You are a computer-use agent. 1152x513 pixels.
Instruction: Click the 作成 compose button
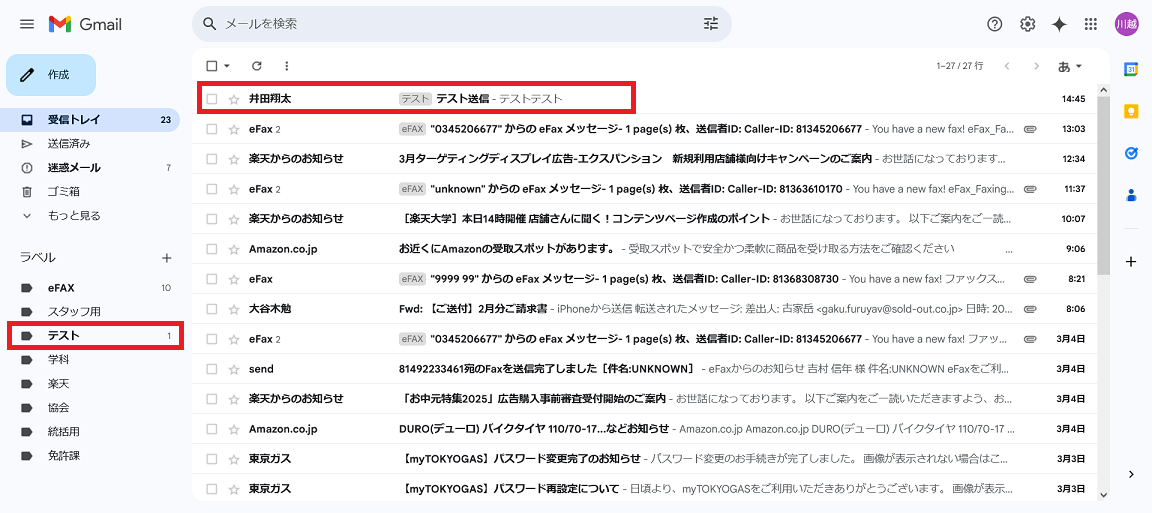click(x=51, y=75)
